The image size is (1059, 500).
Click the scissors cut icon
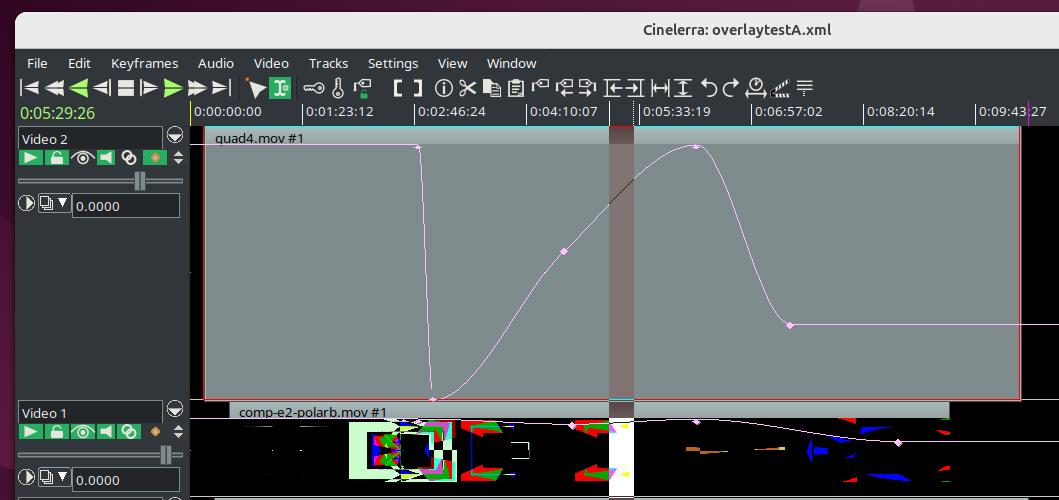pyautogui.click(x=467, y=88)
